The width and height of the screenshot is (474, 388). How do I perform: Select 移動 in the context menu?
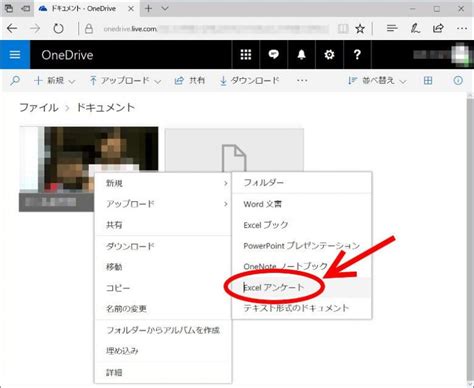[x=163, y=267]
